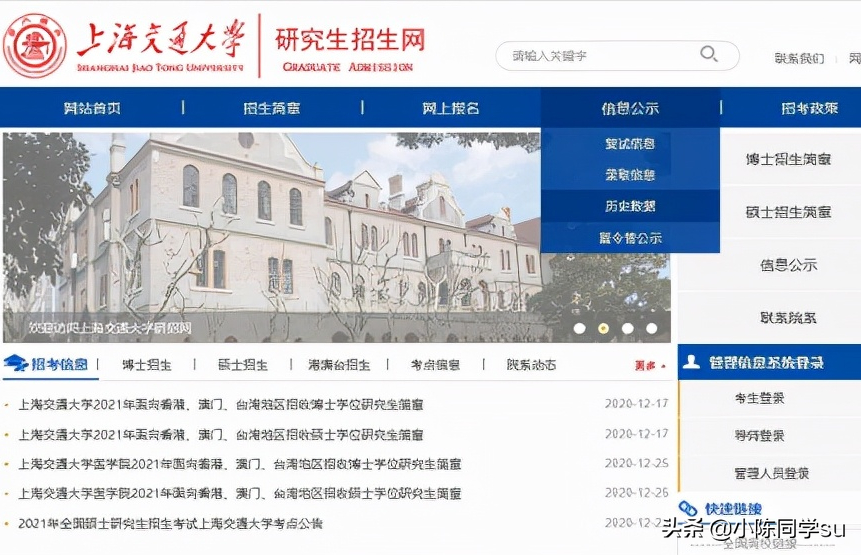
Task: Click the date 2020-12-25
Action: tap(636, 463)
